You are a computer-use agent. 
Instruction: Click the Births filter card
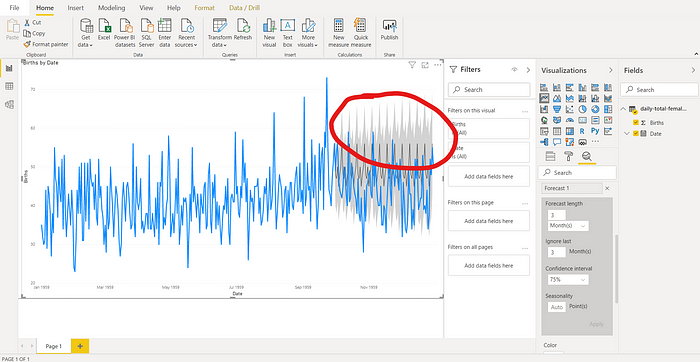click(x=489, y=129)
